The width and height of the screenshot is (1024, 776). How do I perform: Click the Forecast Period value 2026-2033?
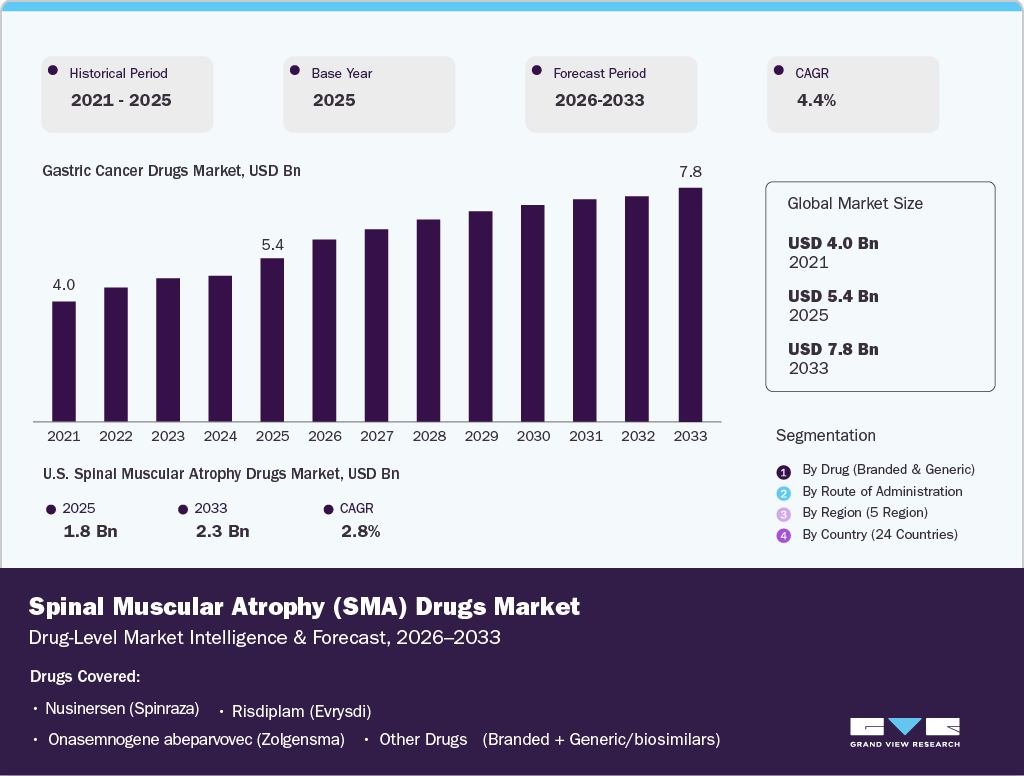[x=600, y=100]
